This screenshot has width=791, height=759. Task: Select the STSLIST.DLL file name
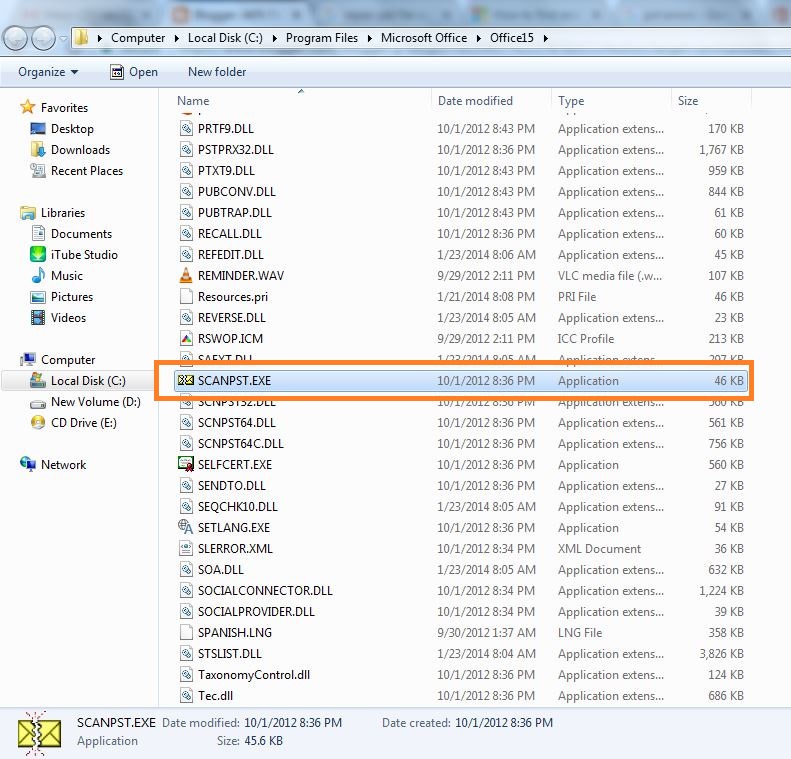coord(230,654)
